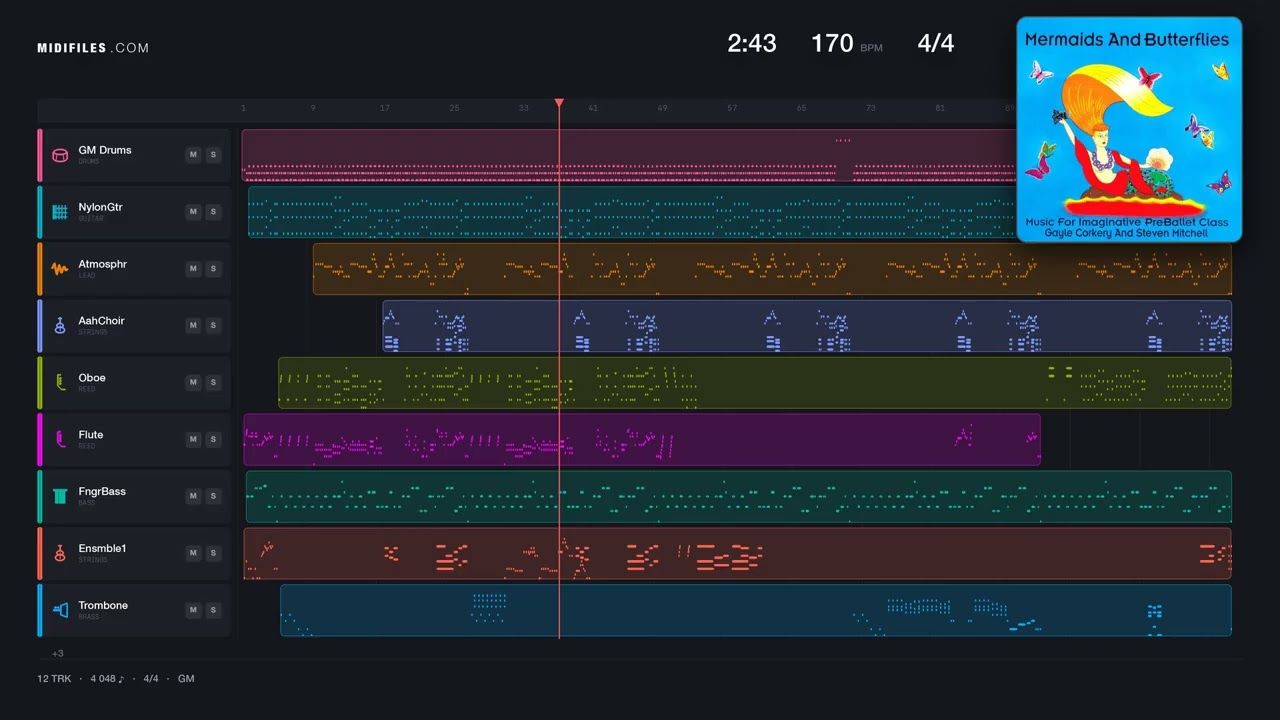Mute the Oboe track
1280x720 pixels.
(x=193, y=383)
